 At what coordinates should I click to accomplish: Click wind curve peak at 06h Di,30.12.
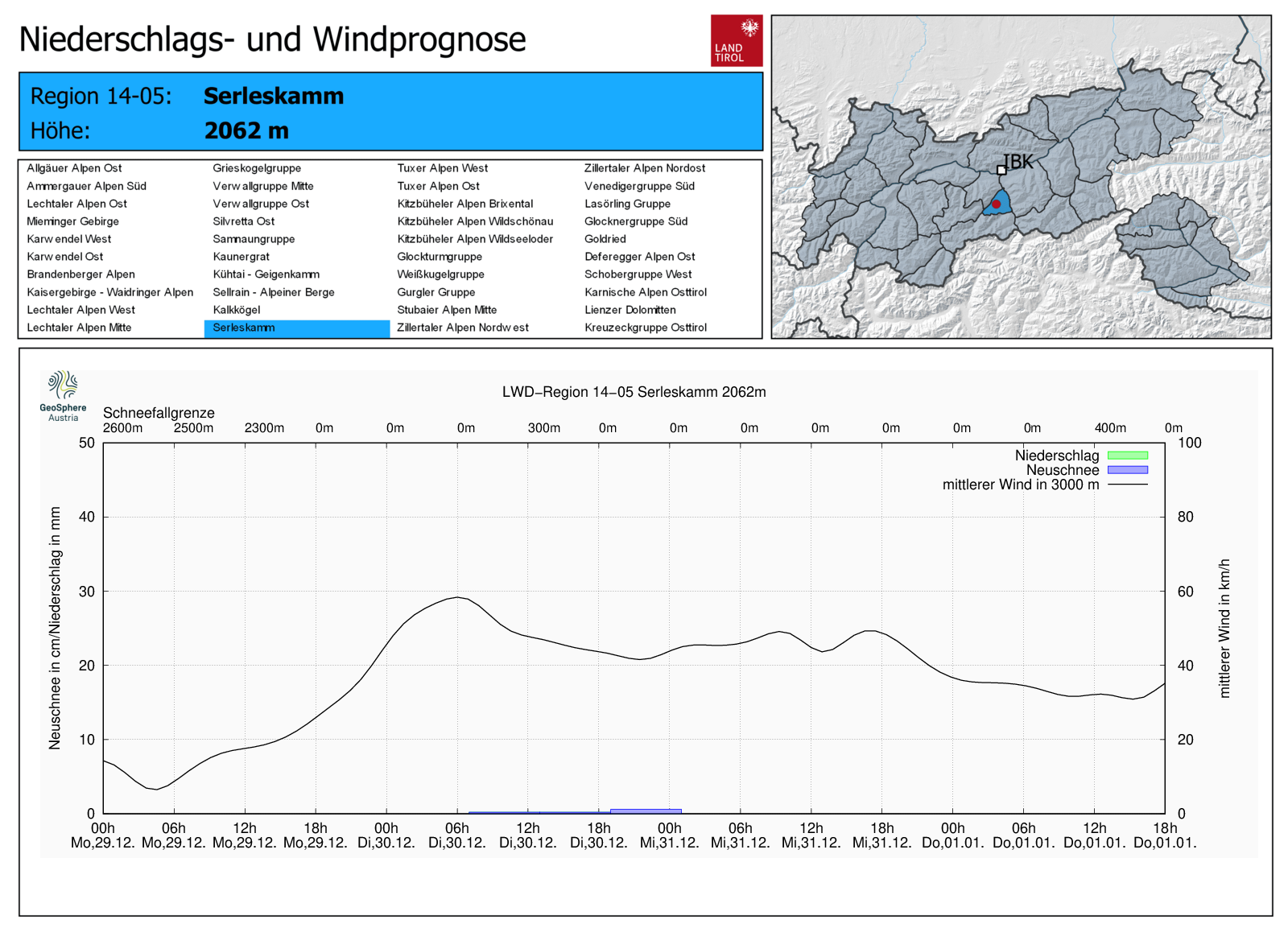click(x=457, y=597)
